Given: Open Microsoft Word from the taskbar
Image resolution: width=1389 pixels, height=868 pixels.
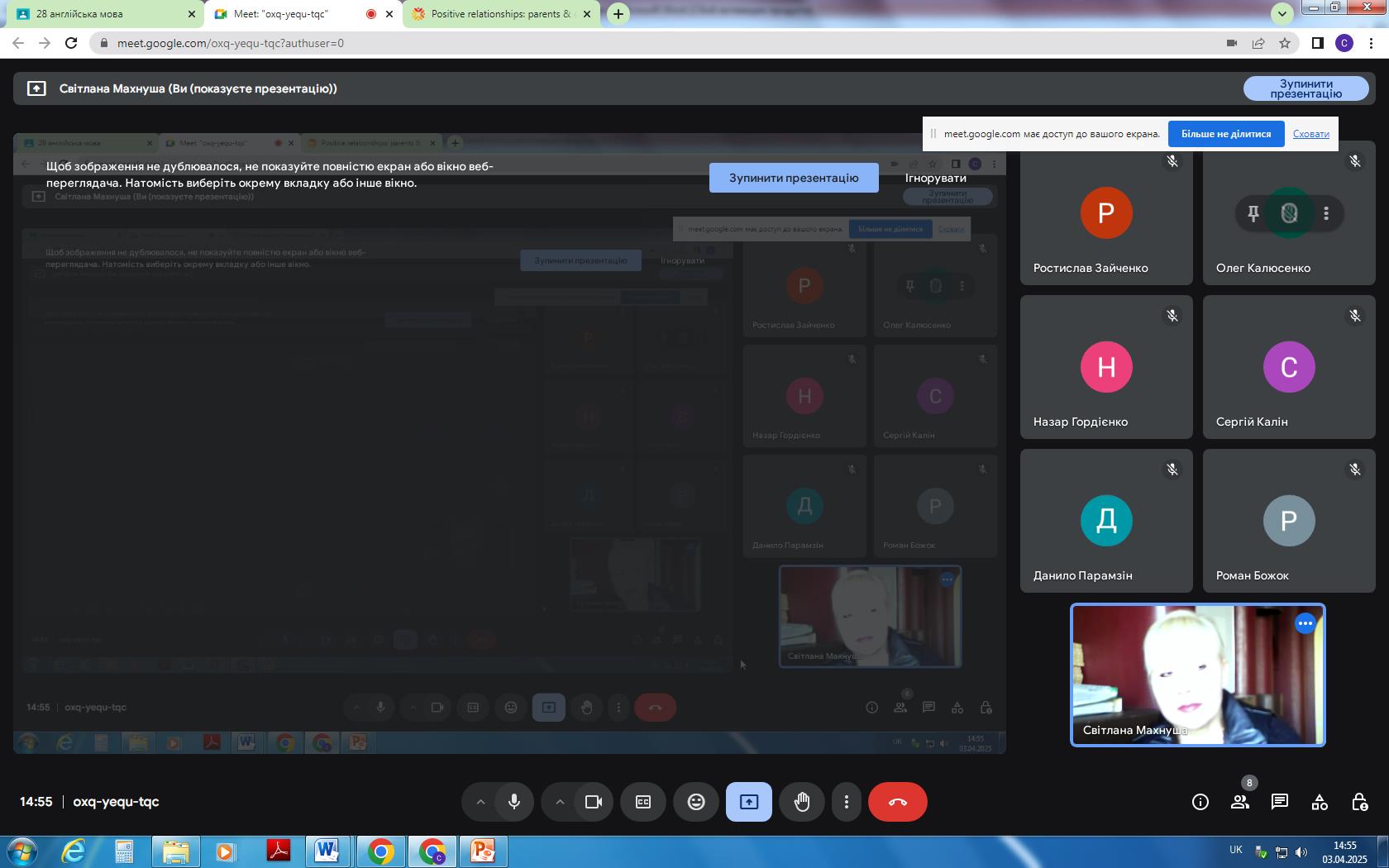Looking at the screenshot, I should pos(327,851).
